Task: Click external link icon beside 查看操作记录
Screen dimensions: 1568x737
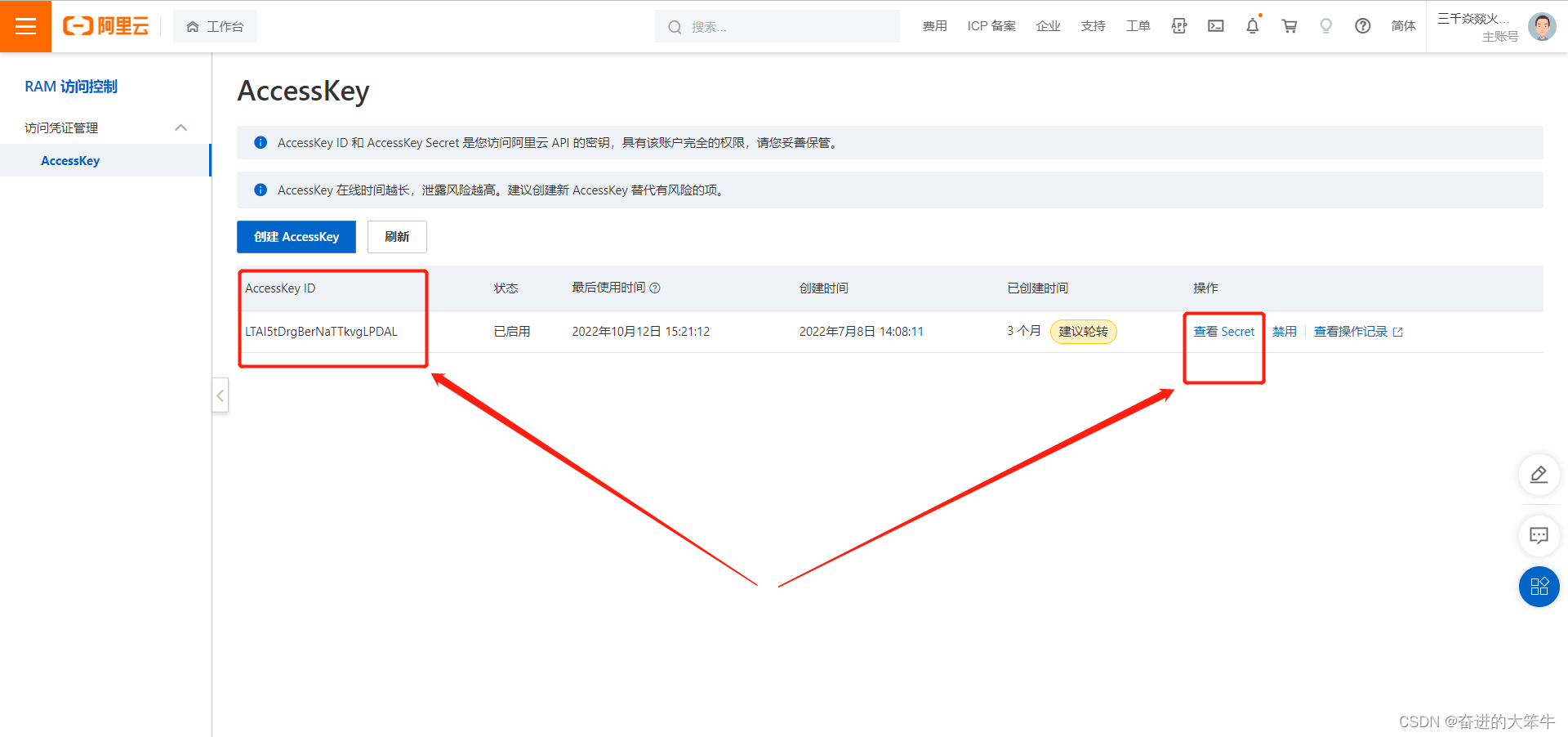Action: coord(1398,332)
